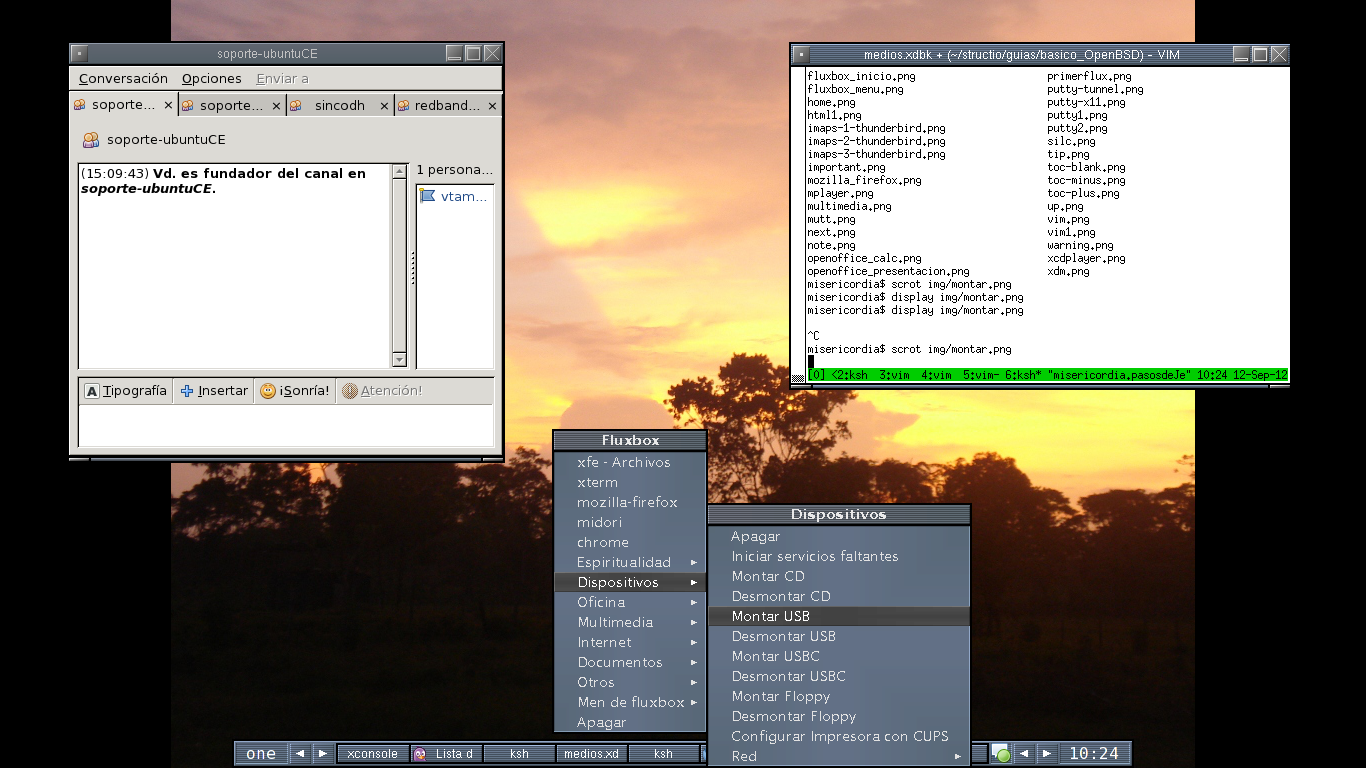Launch xterm from the Fluxbox menu

[x=630, y=482]
